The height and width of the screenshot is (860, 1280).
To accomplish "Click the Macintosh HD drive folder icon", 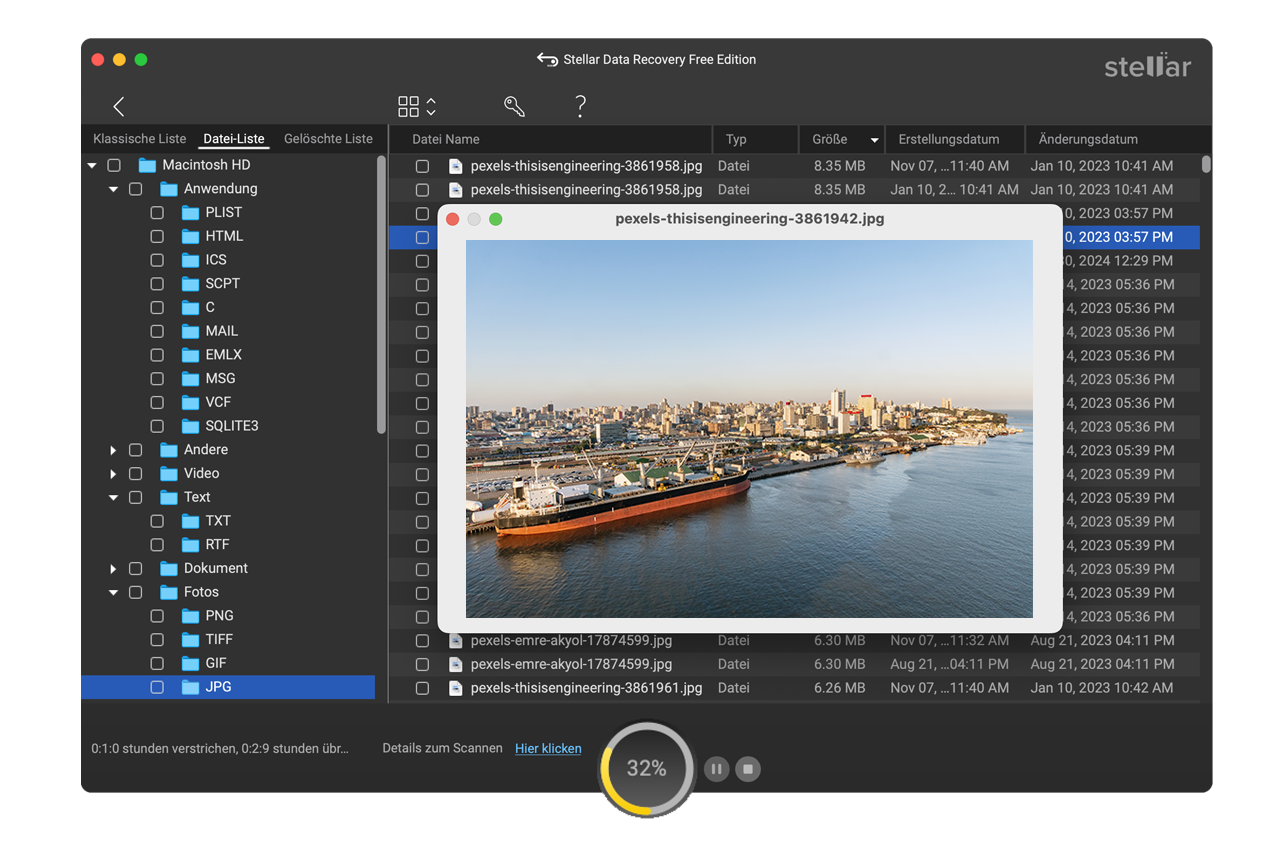I will point(148,165).
